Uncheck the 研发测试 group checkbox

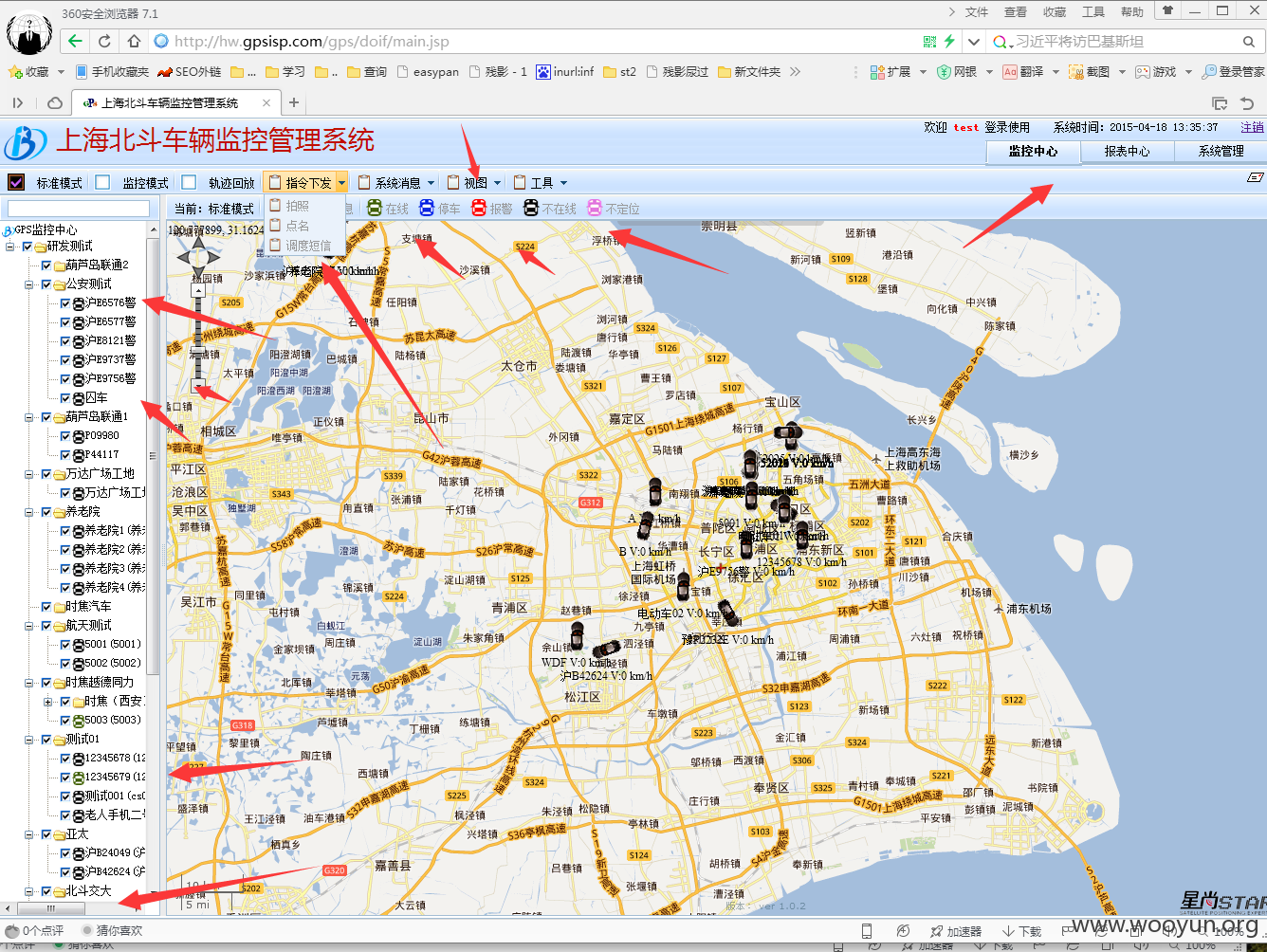28,247
